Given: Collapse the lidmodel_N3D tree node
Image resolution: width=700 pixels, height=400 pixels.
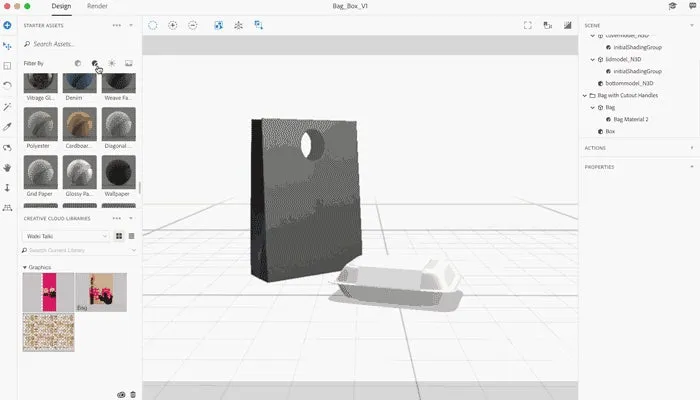Looking at the screenshot, I should (x=592, y=59).
